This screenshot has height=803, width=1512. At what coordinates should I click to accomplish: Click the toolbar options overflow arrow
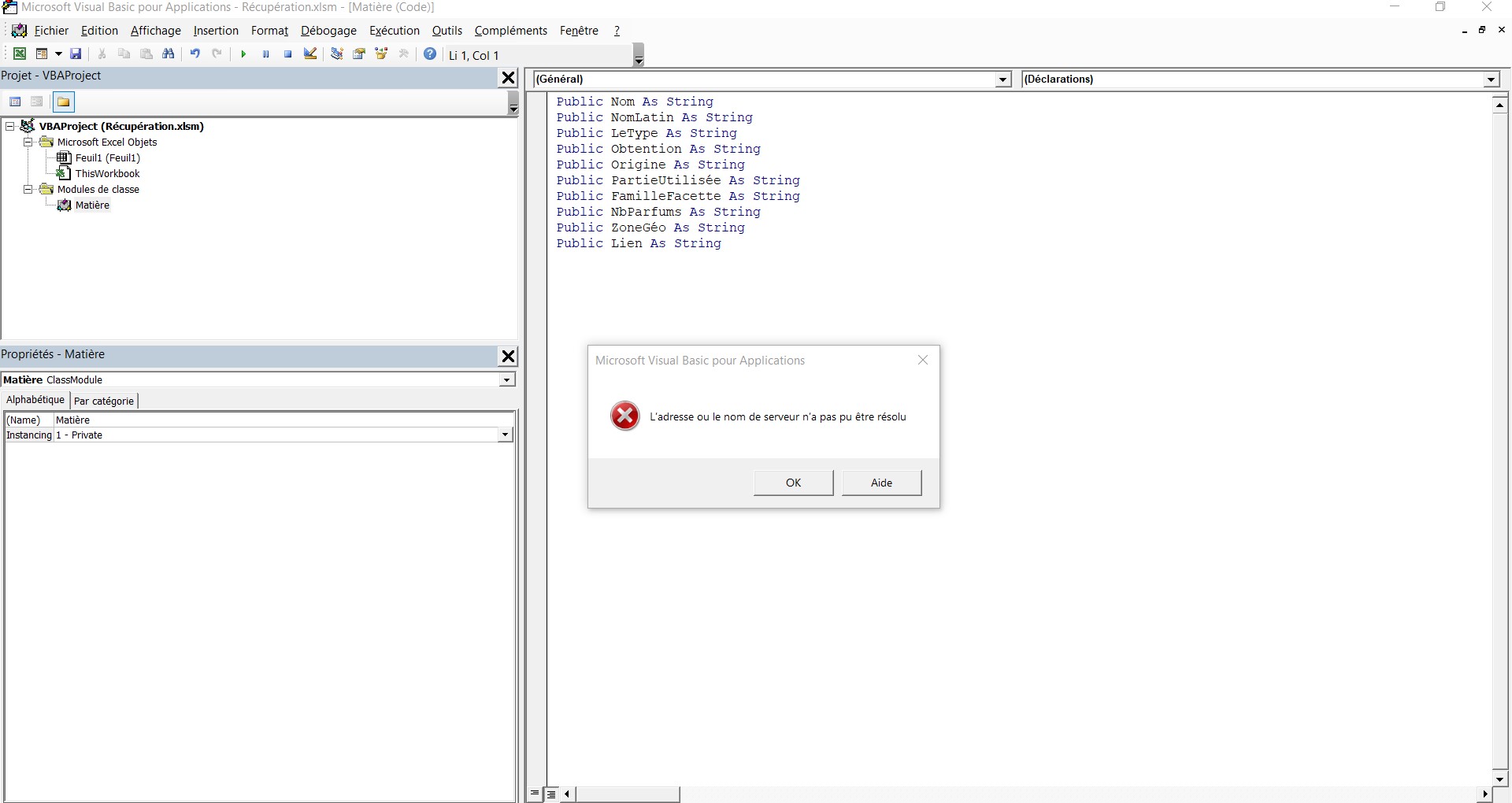(639, 56)
